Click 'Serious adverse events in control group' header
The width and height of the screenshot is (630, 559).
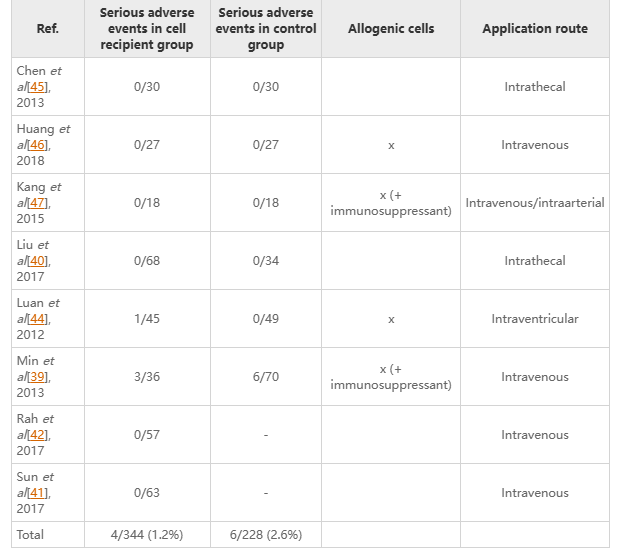pos(266,29)
